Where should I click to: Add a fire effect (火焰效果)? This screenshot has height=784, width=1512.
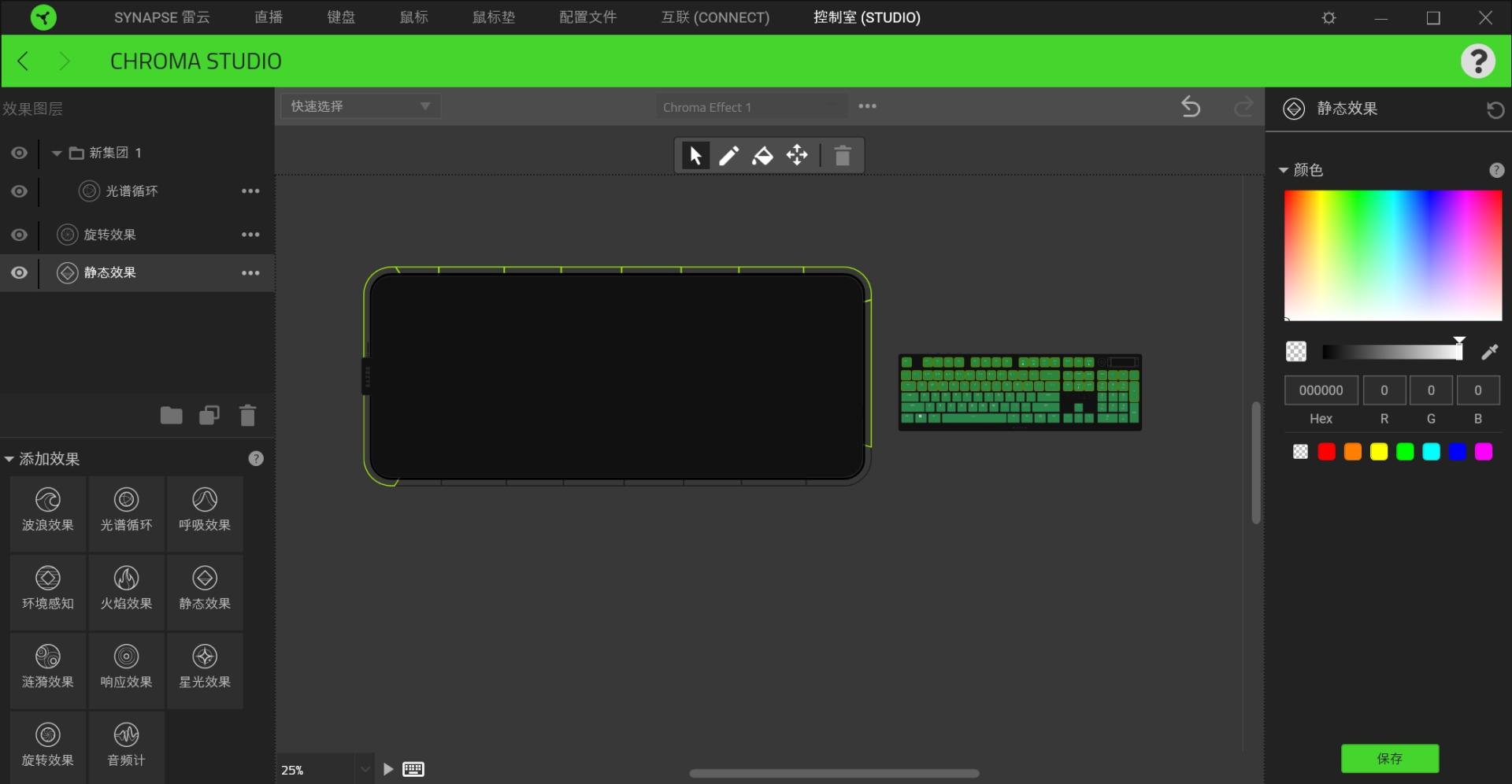coord(126,592)
